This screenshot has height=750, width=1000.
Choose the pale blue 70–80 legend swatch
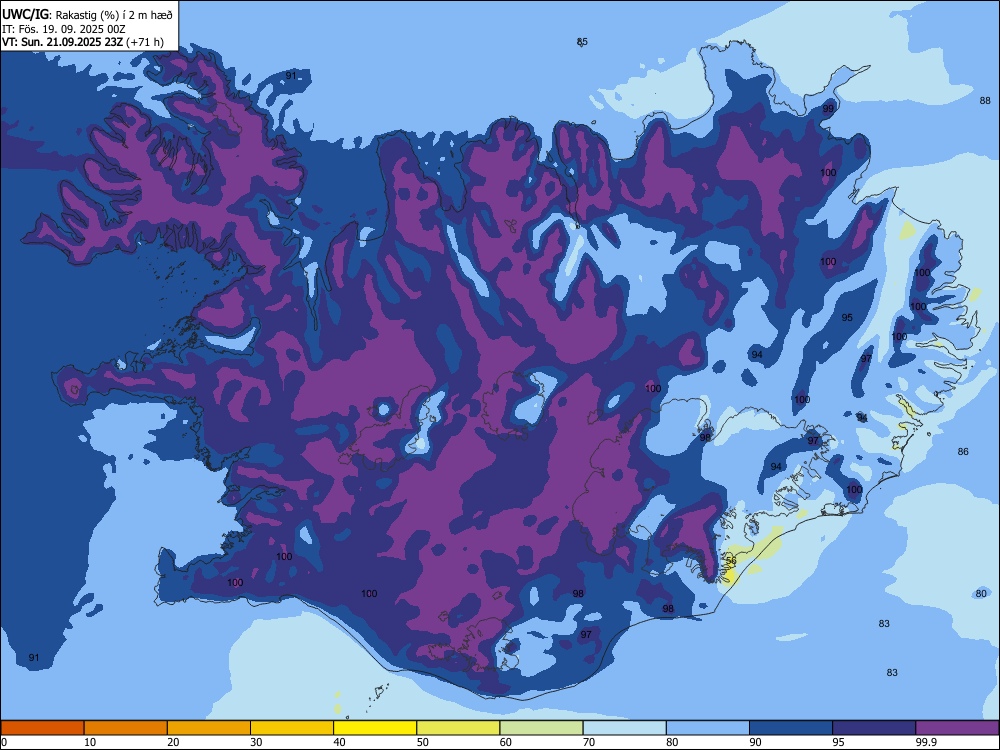(624, 728)
